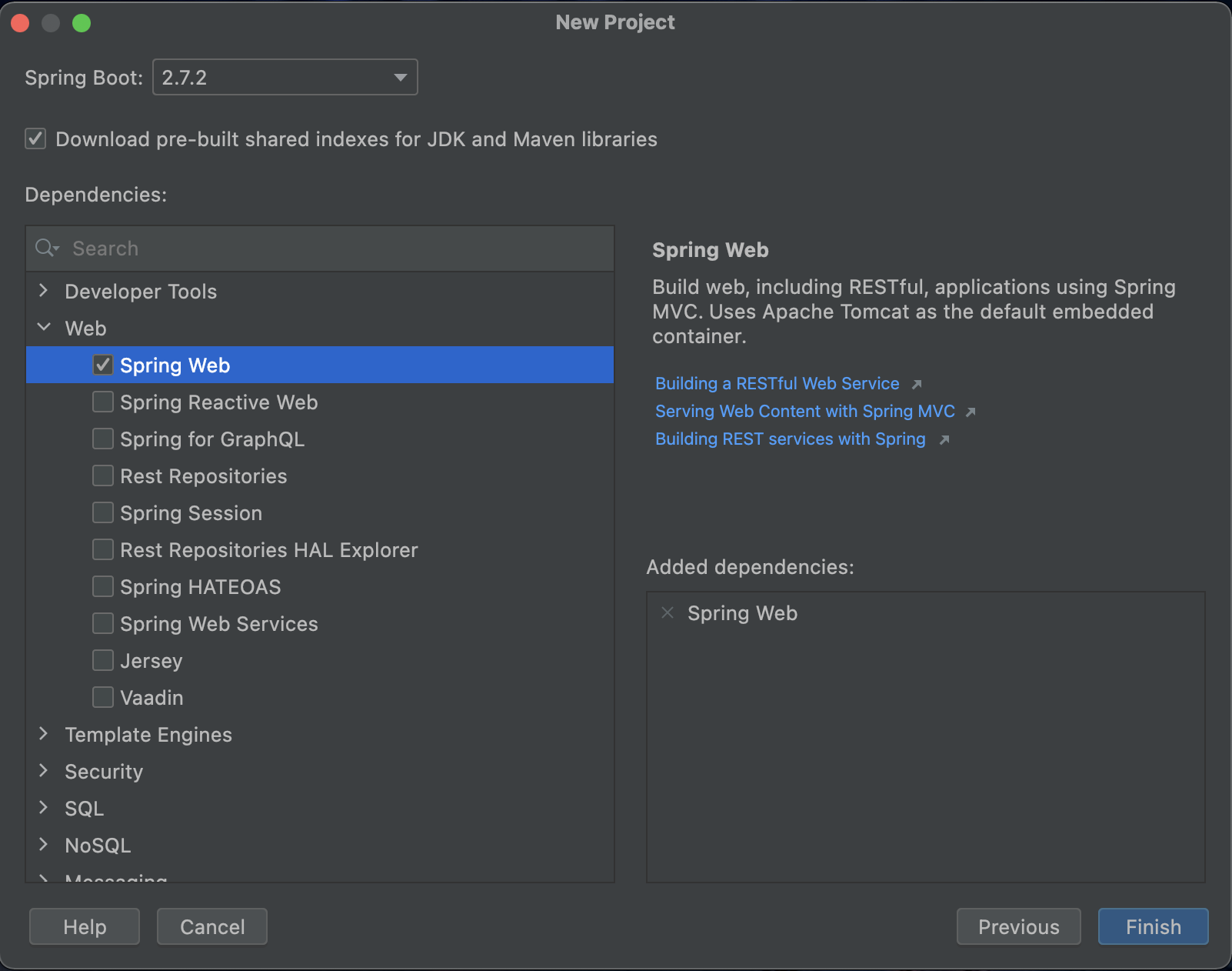Open Building a RESTful Web Service link
Viewport: 1232px width, 971px height.
point(777,383)
